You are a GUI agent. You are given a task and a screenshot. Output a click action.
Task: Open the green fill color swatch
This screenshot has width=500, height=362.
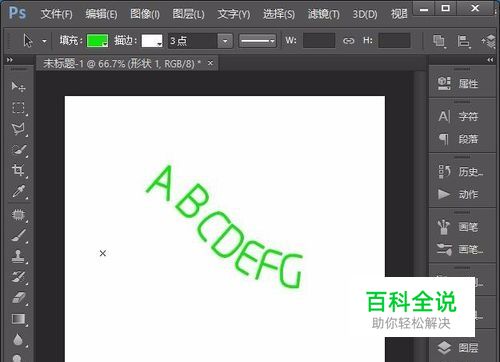[97, 41]
